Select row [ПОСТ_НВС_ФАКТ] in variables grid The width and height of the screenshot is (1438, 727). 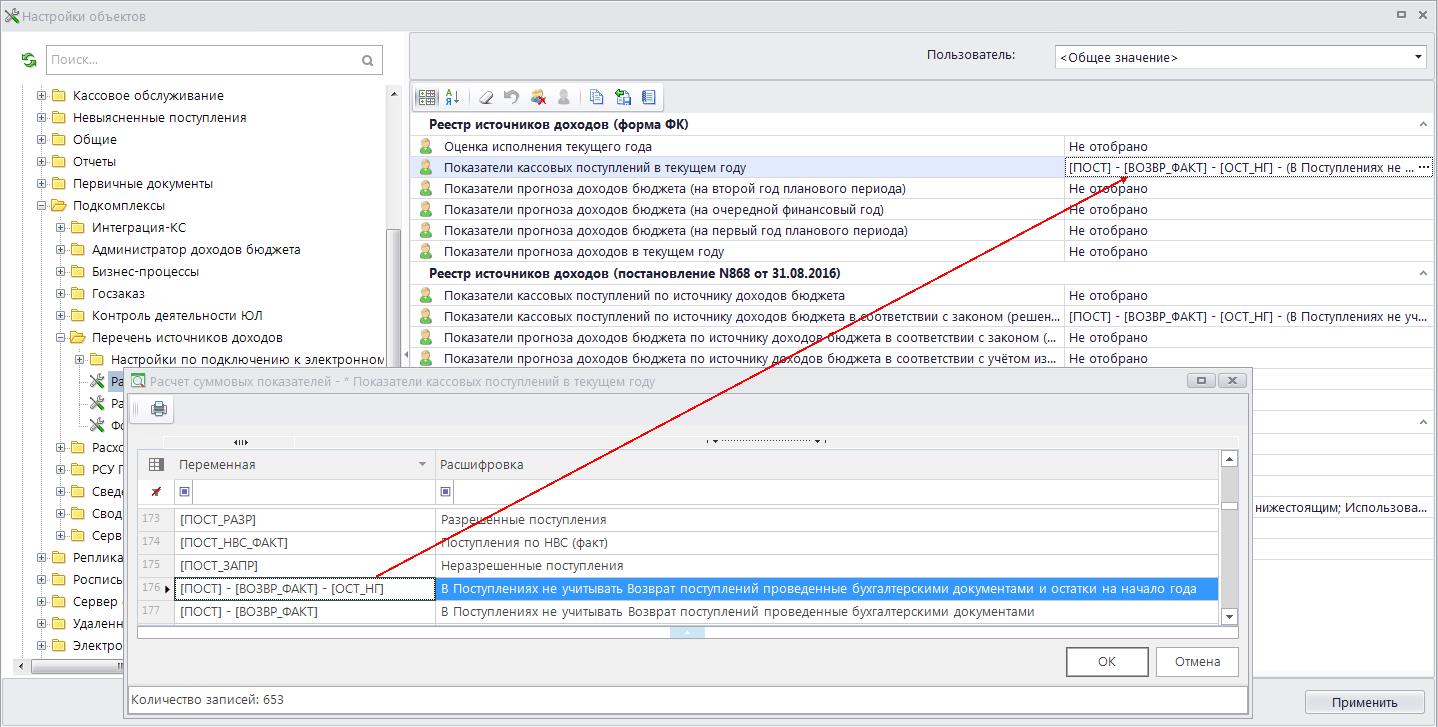[x=304, y=543]
